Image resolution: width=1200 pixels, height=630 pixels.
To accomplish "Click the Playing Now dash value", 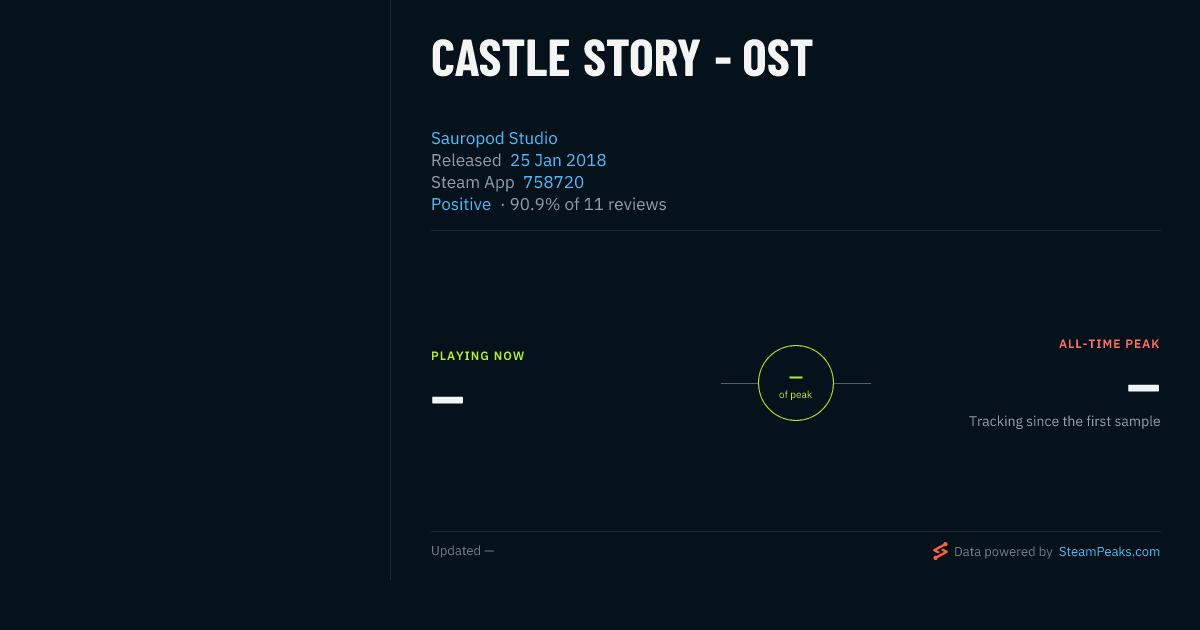I will click(447, 400).
